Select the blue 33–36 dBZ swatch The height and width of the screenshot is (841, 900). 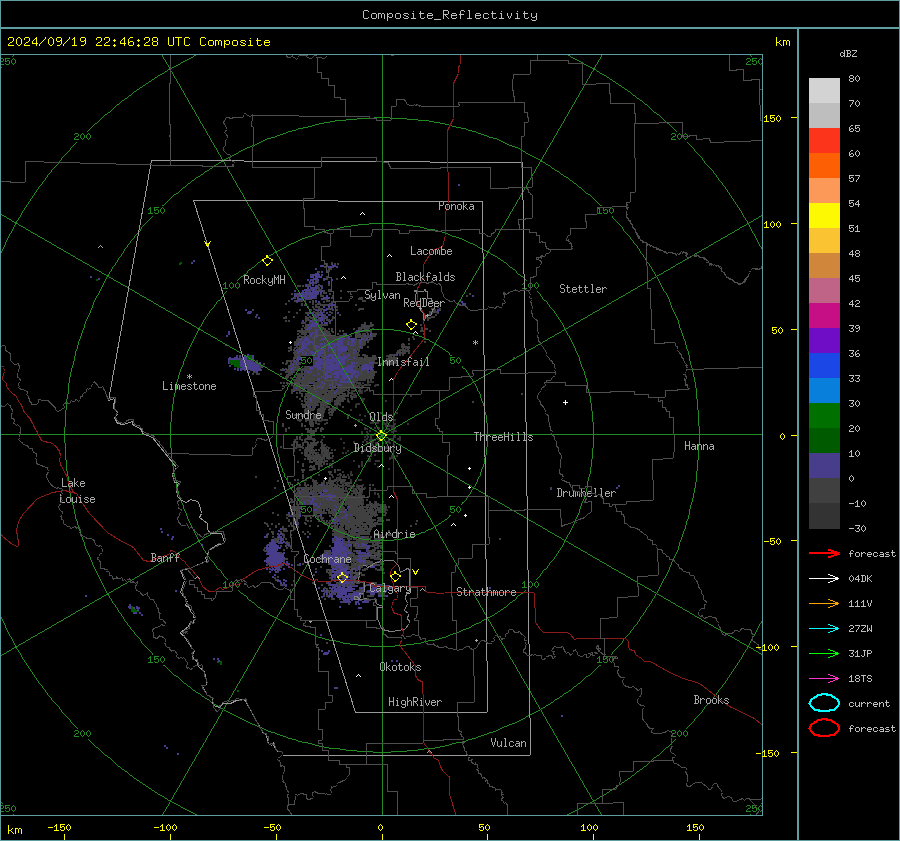tap(824, 366)
